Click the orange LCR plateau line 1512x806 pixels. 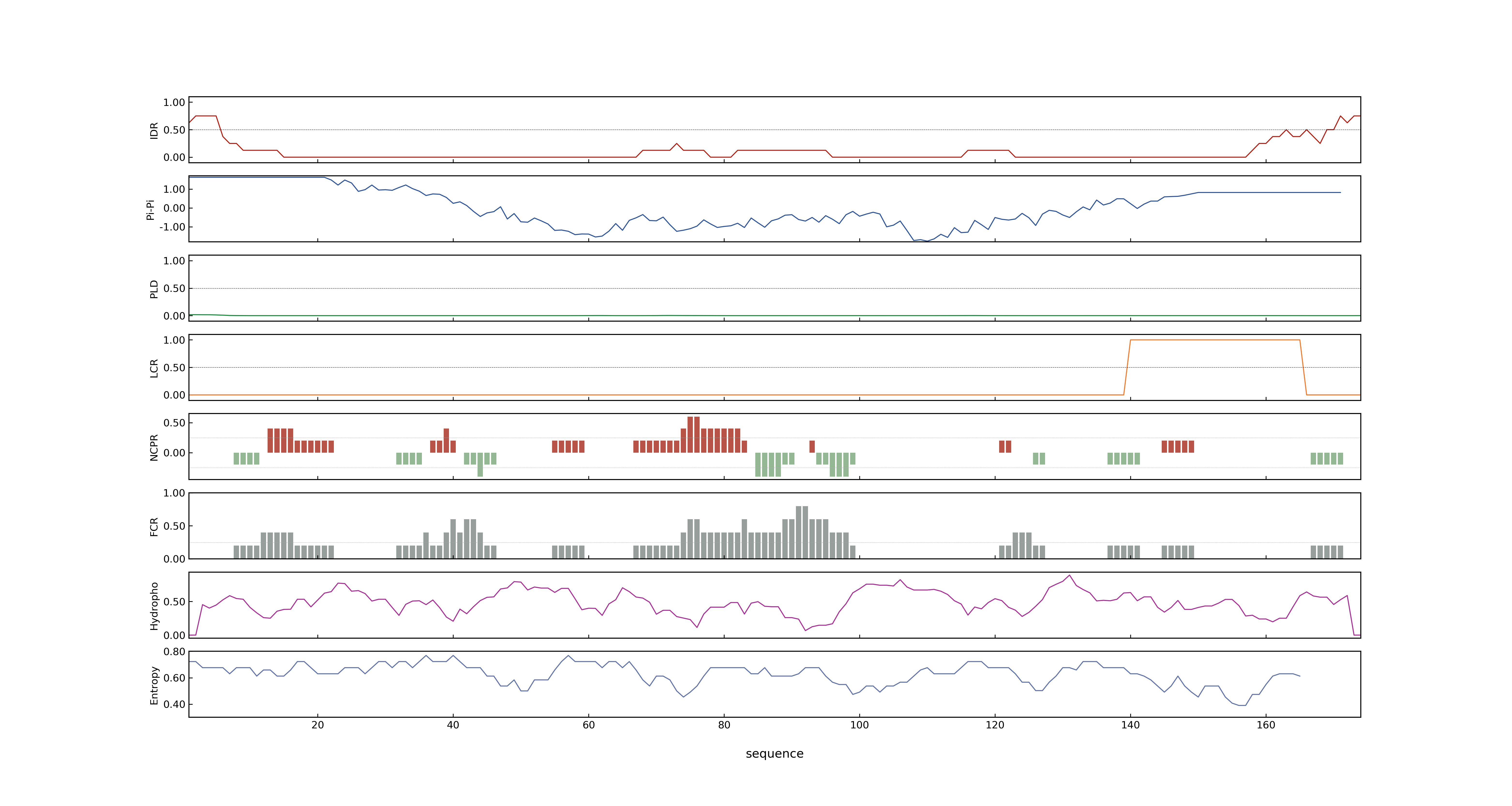click(1215, 340)
